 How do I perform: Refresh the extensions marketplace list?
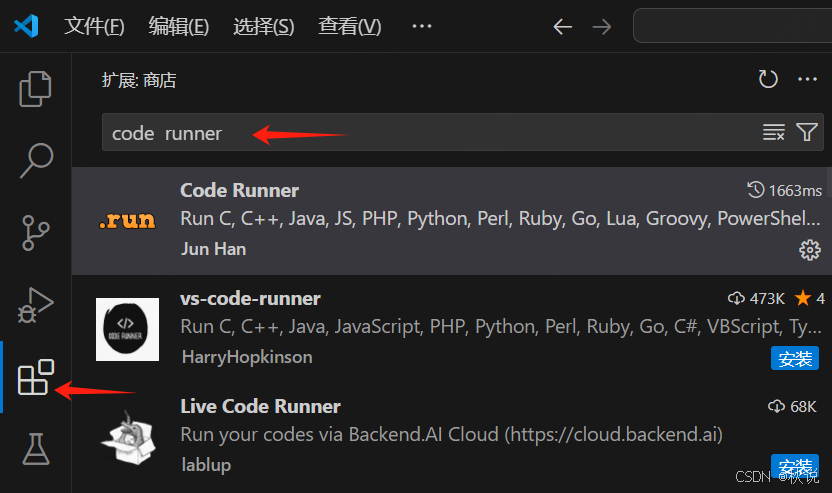click(768, 80)
